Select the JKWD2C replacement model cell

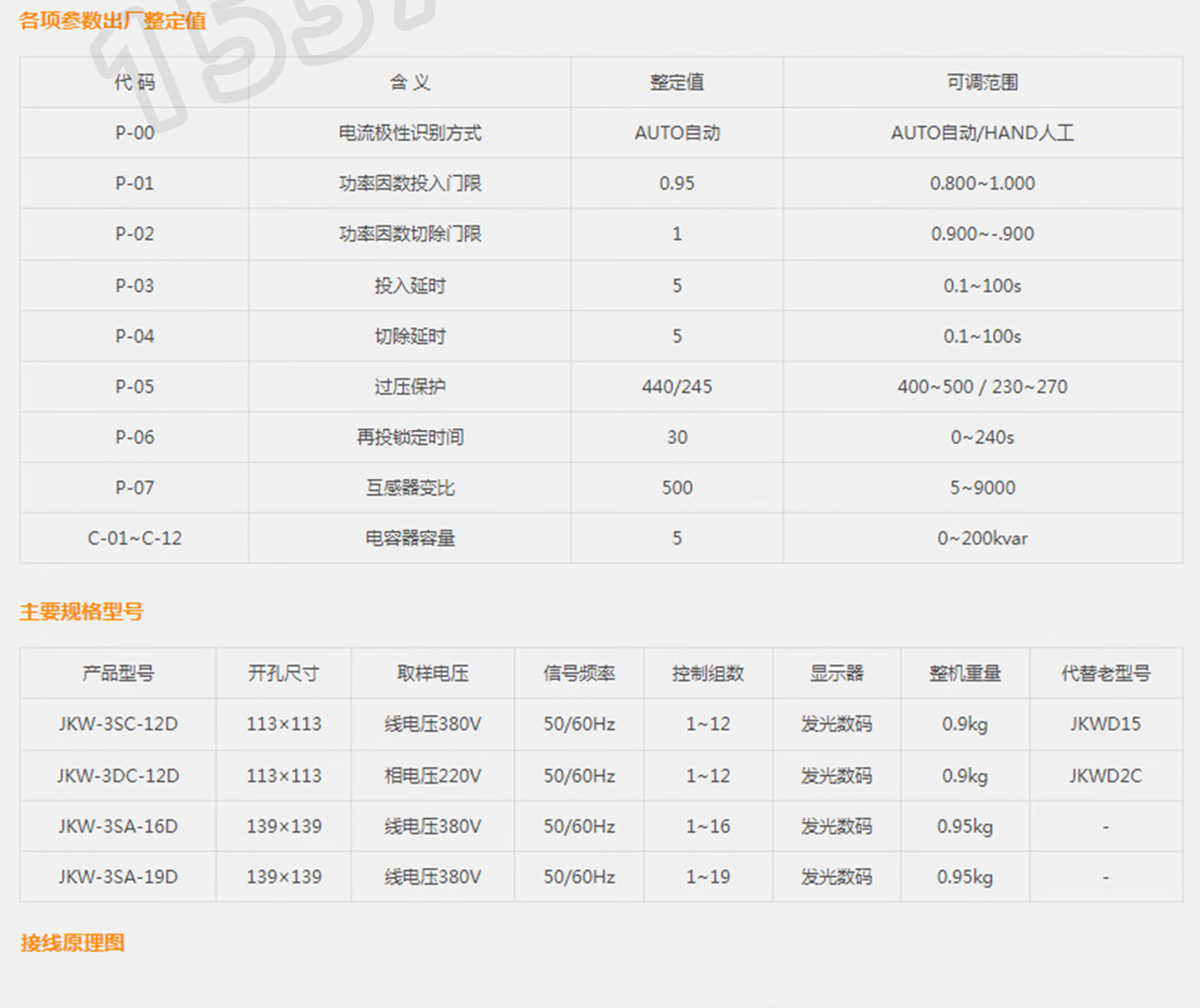1105,775
